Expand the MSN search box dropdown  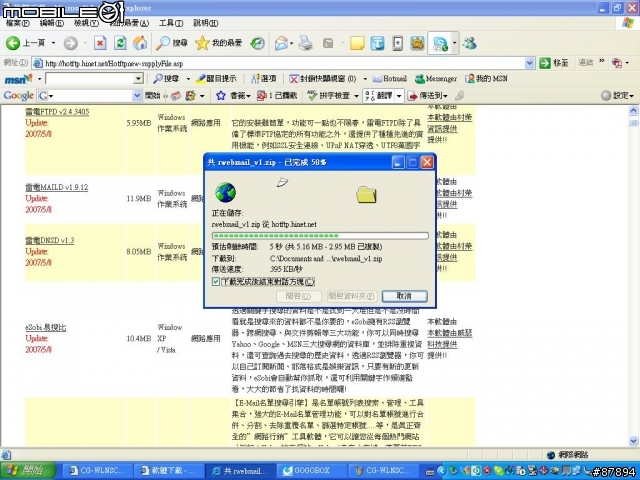point(138,78)
